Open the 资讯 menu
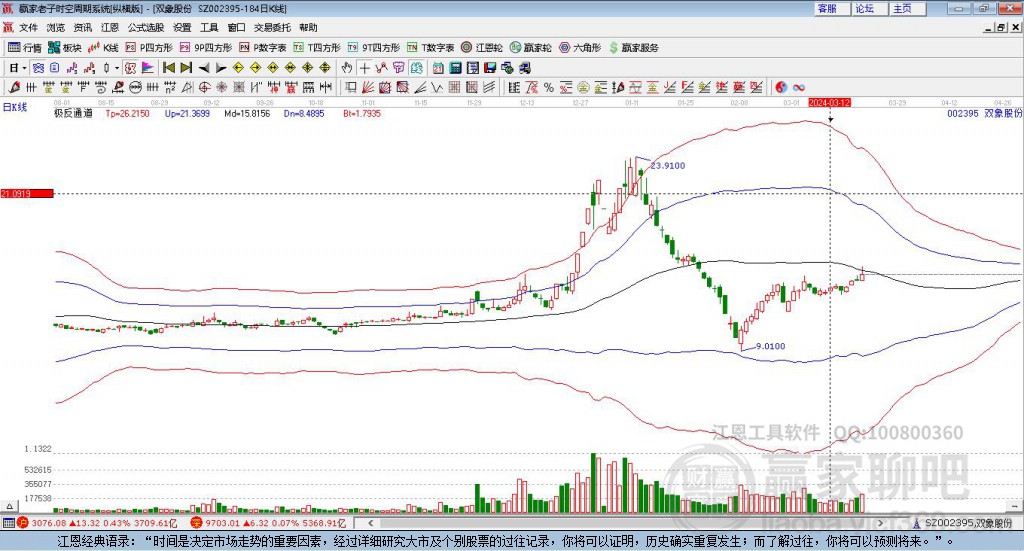The height and width of the screenshot is (551, 1024). click(x=83, y=27)
